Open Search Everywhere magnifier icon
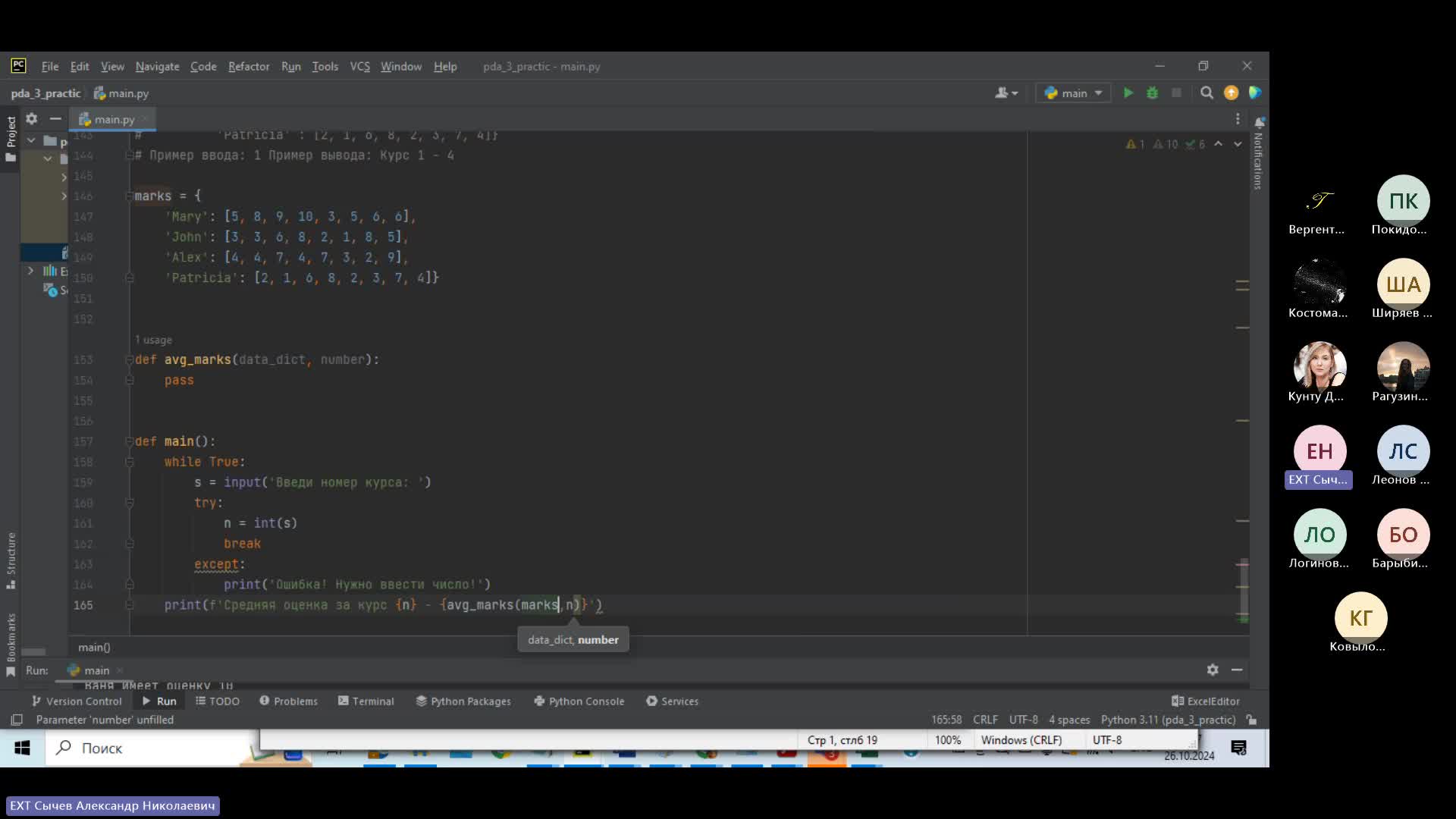This screenshot has width=1456, height=819. (x=1207, y=93)
